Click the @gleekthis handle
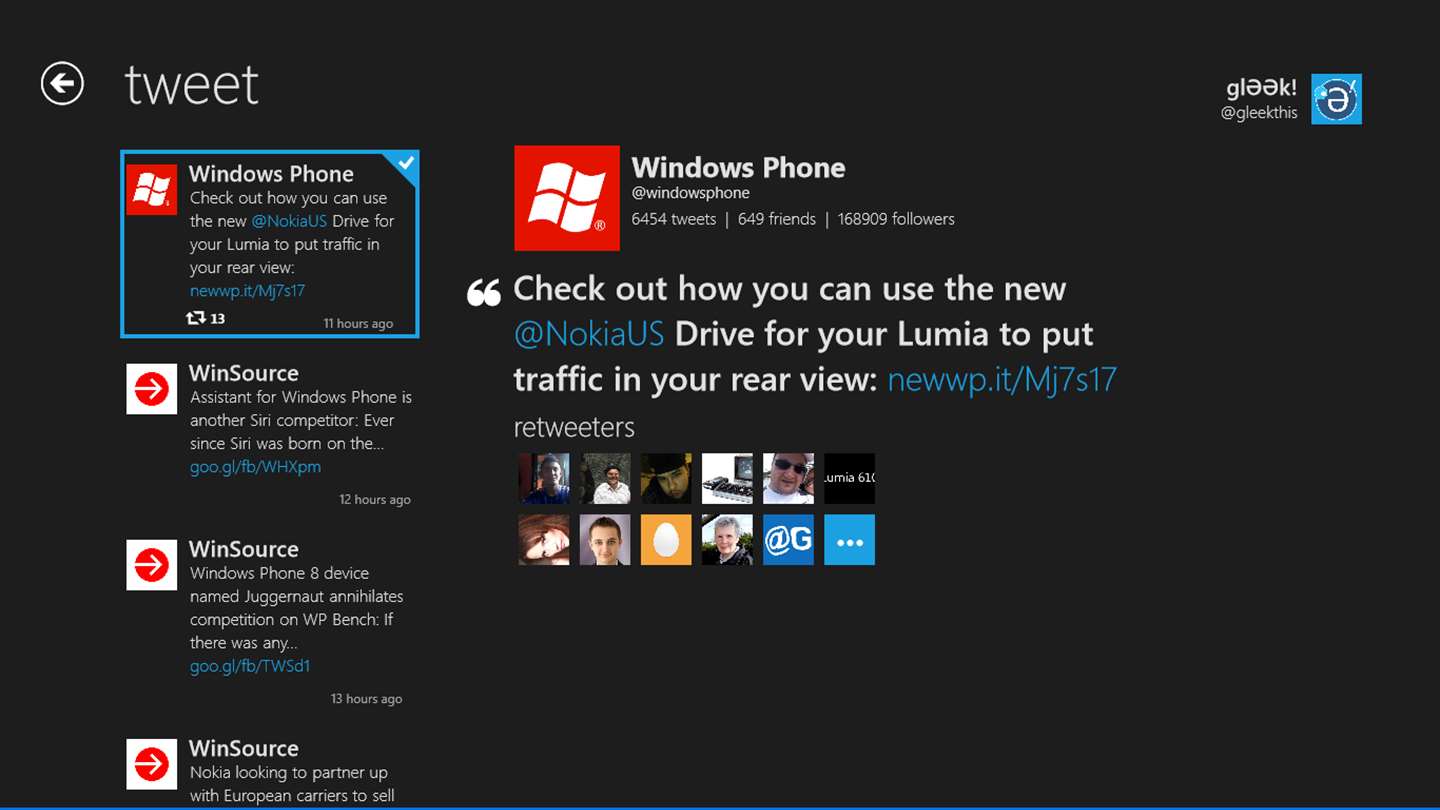The height and width of the screenshot is (810, 1440). (1259, 113)
